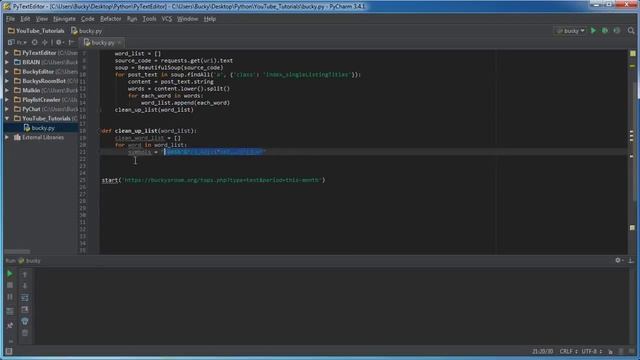The height and width of the screenshot is (360, 640).
Task: Expand the PyTextEditor project folder
Action: point(7,53)
